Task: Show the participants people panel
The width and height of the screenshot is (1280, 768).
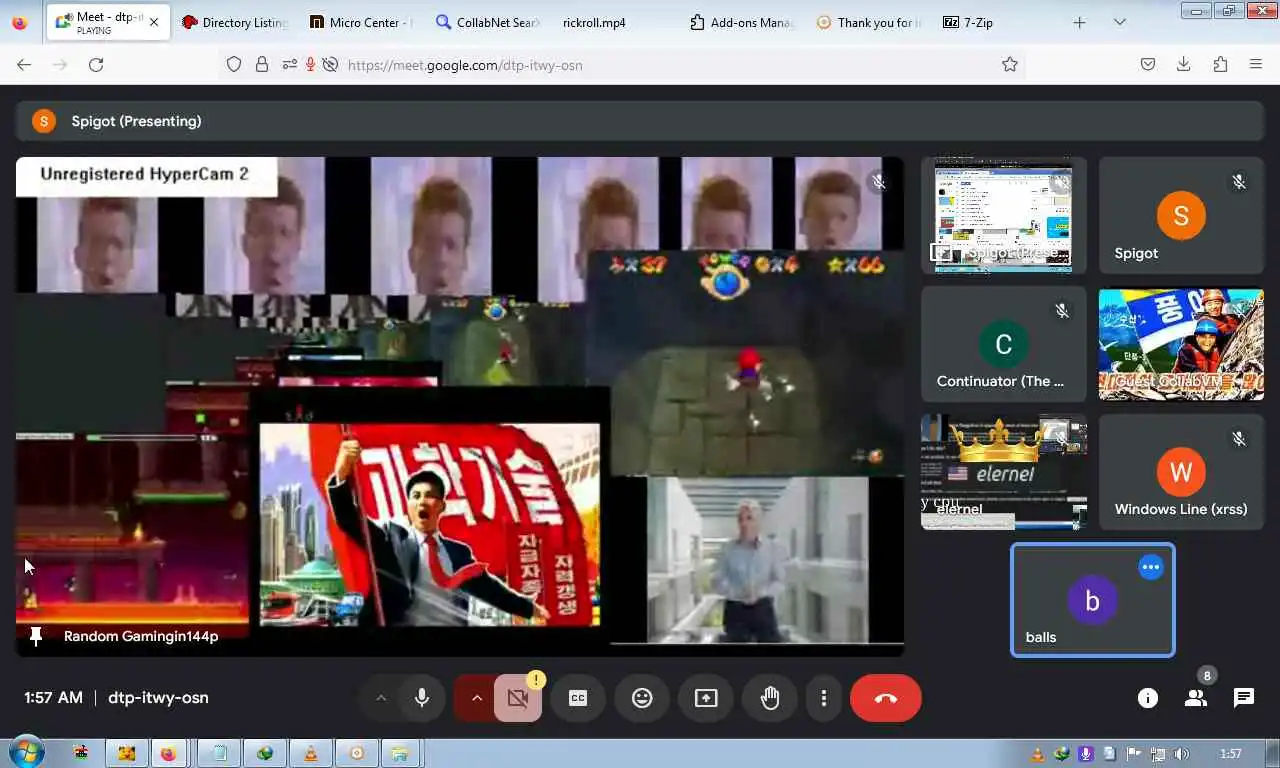Action: coord(1196,698)
